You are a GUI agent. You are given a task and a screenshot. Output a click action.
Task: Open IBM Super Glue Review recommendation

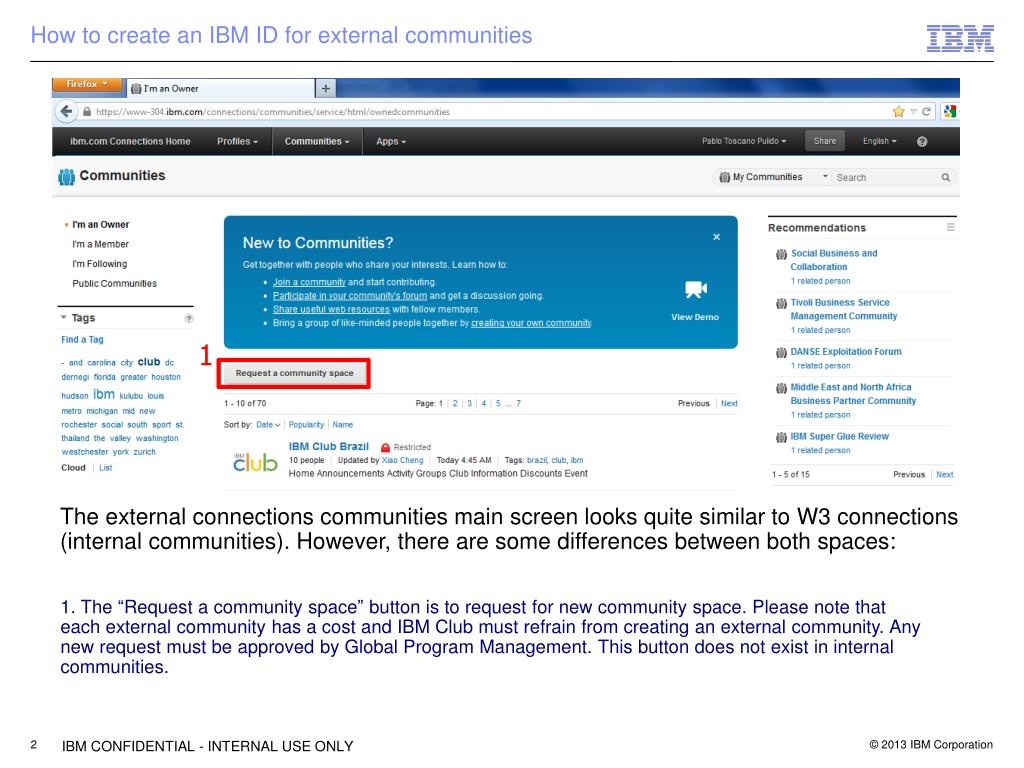(x=840, y=437)
